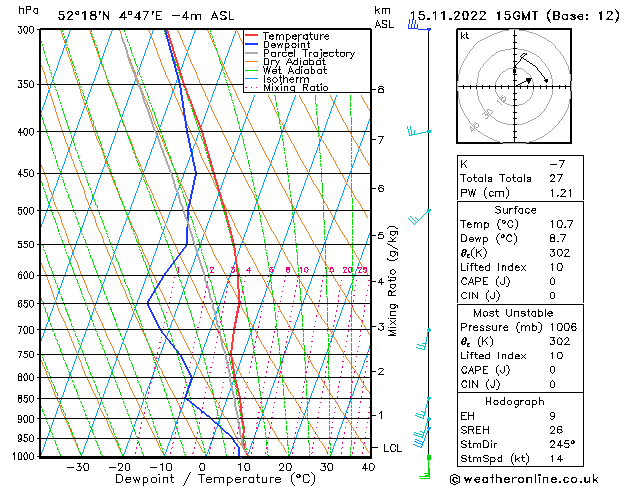Click the wind barb at 500 hPa
Image resolution: width=629 pixels, height=486 pixels.
pos(419,217)
